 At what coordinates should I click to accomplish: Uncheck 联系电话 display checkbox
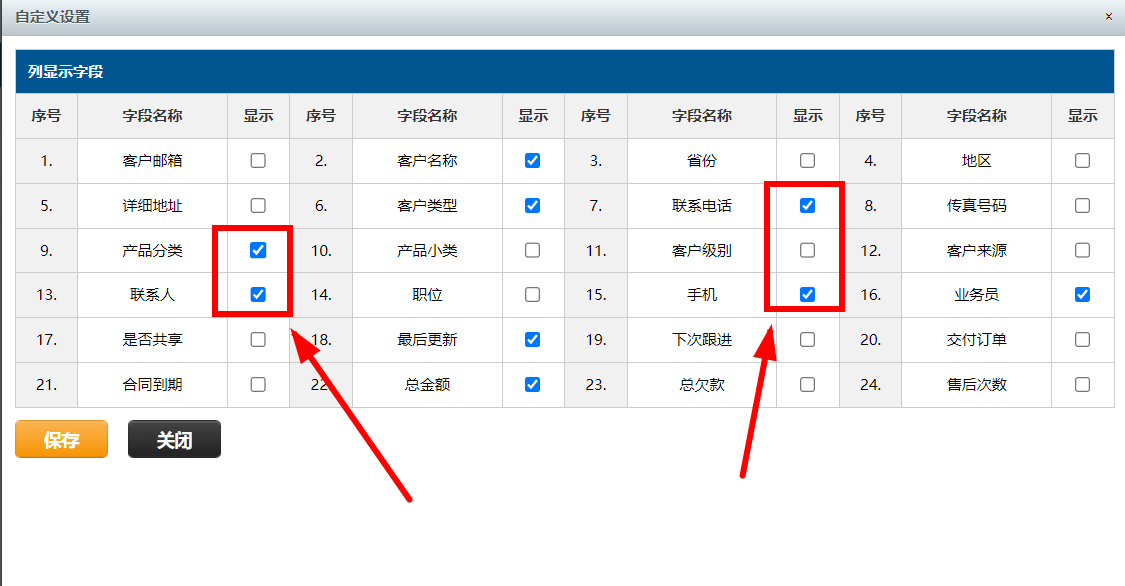click(807, 206)
